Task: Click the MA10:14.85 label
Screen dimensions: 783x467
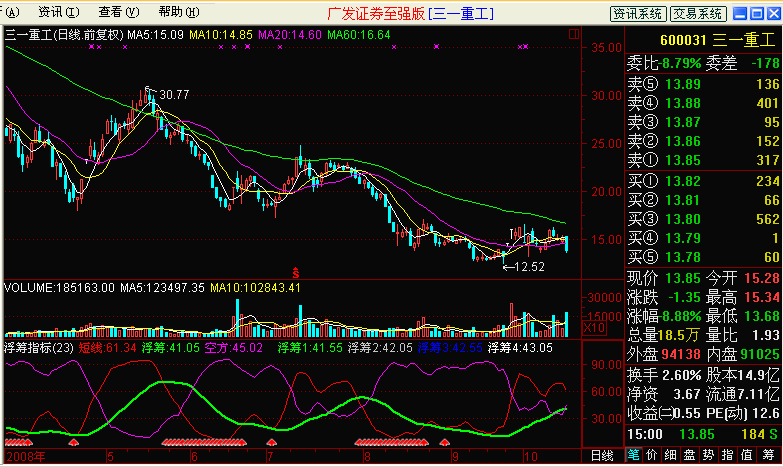Action: 221,35
